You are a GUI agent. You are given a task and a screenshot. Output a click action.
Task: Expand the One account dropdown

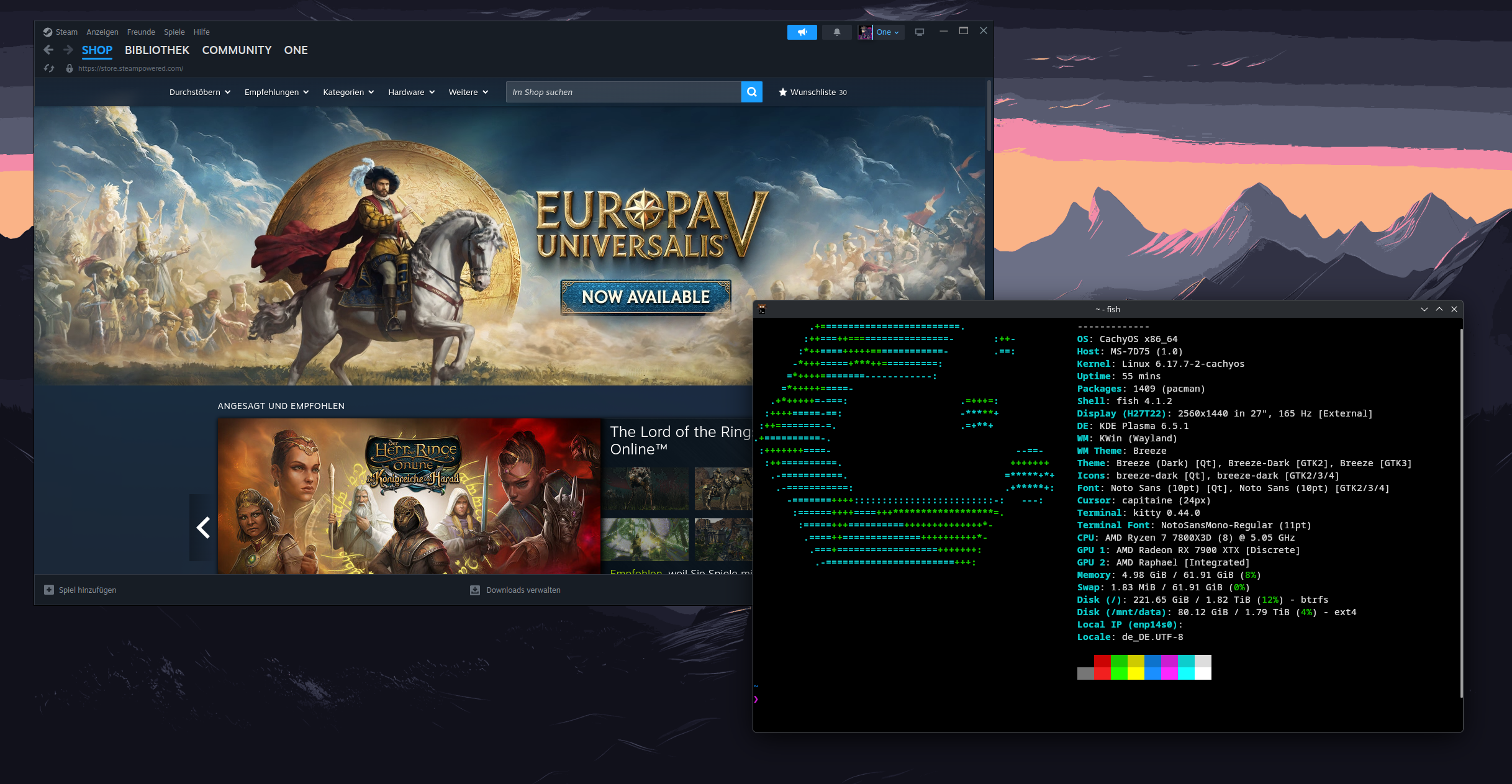(887, 32)
